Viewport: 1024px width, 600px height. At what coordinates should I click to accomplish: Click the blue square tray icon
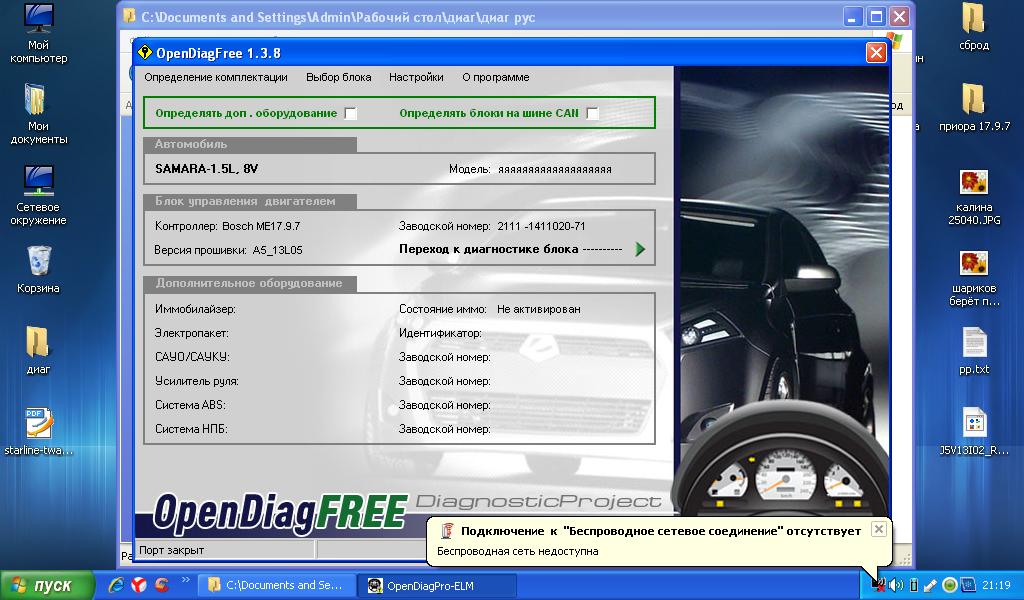click(968, 586)
